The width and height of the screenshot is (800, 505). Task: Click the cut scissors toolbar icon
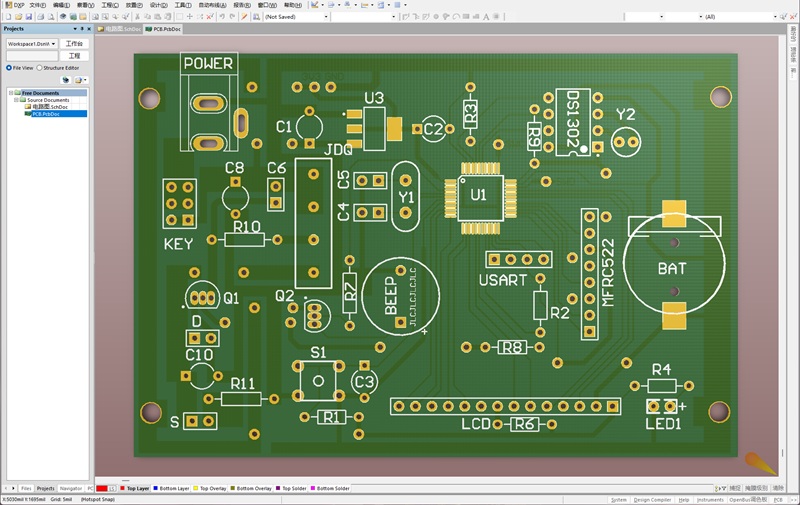tap(137, 17)
